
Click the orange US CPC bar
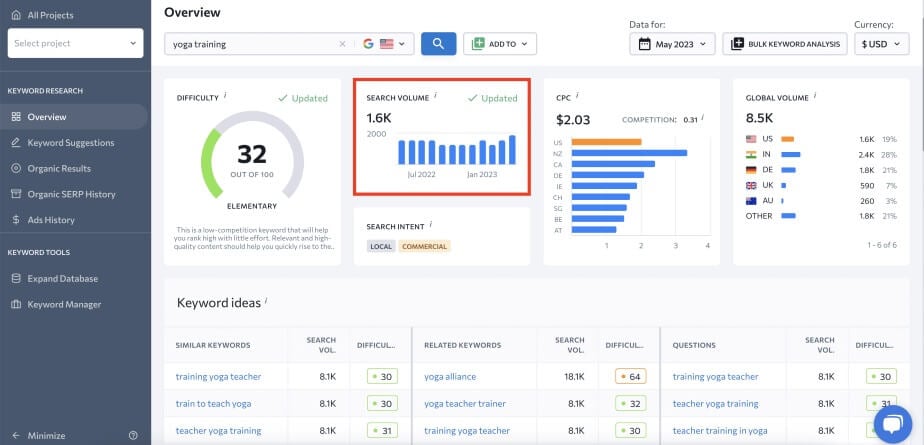tap(606, 142)
